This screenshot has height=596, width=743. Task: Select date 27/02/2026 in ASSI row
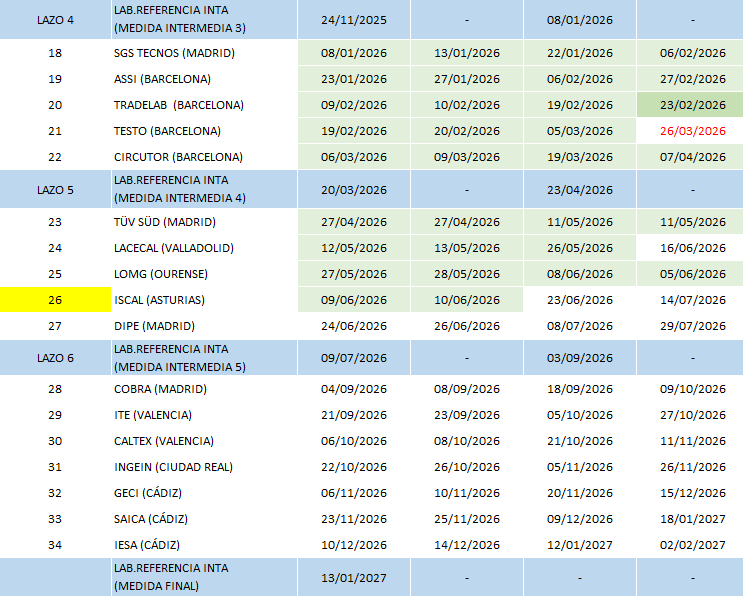coord(692,79)
